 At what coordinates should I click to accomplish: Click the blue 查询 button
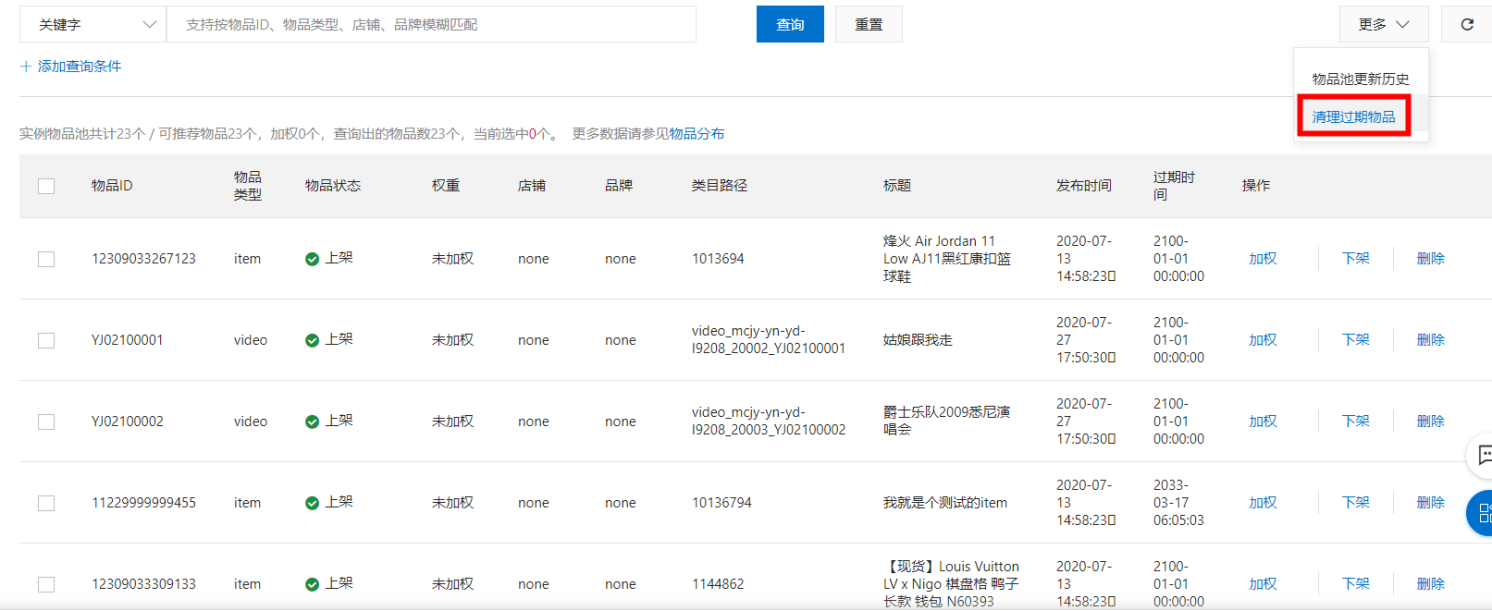coord(790,24)
